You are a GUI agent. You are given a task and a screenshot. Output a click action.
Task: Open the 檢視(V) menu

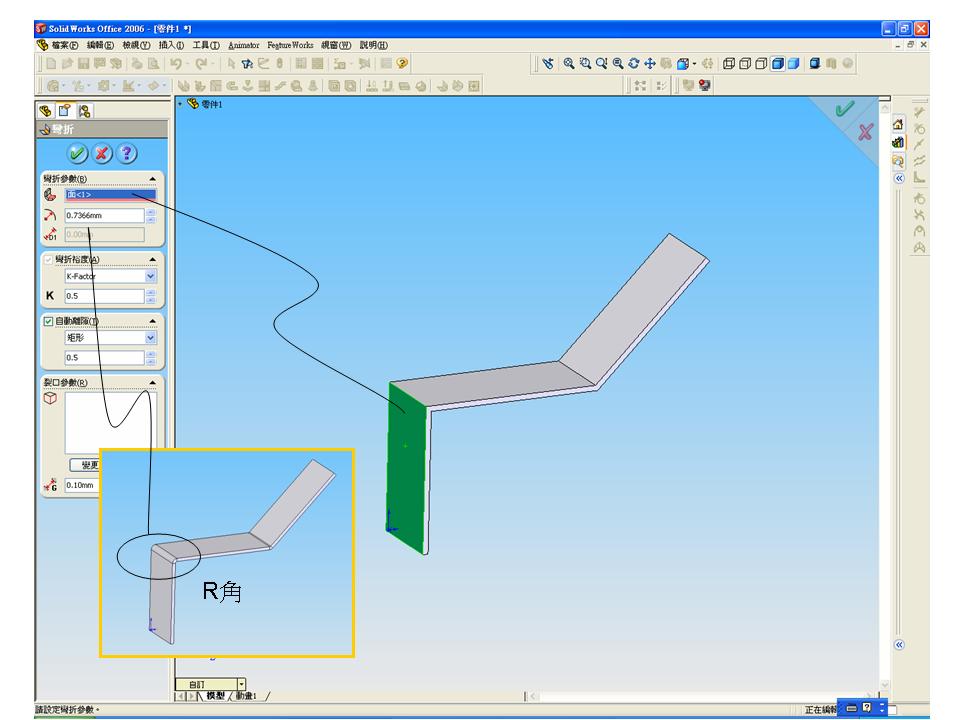136,45
